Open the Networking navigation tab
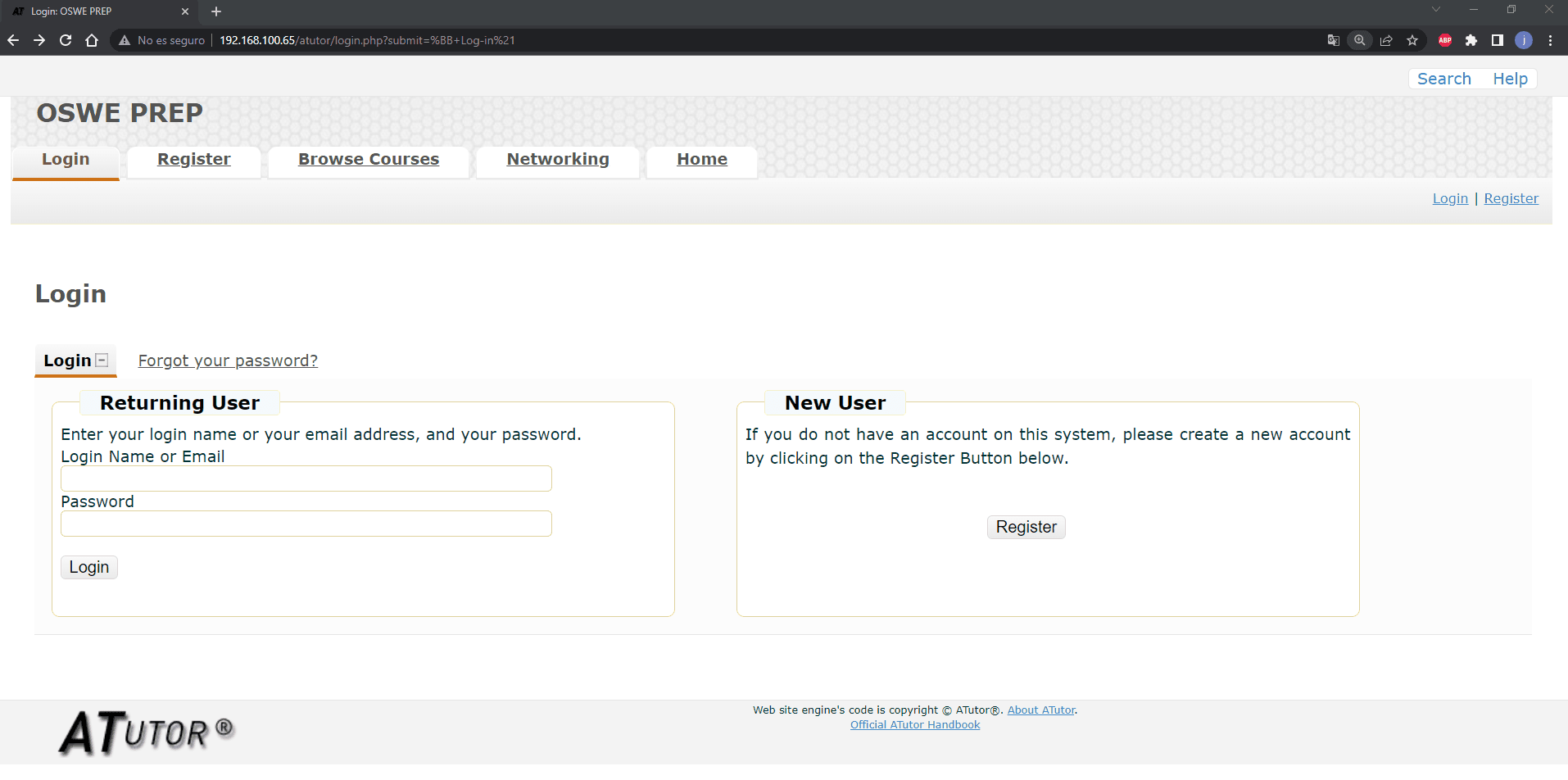 coord(558,159)
